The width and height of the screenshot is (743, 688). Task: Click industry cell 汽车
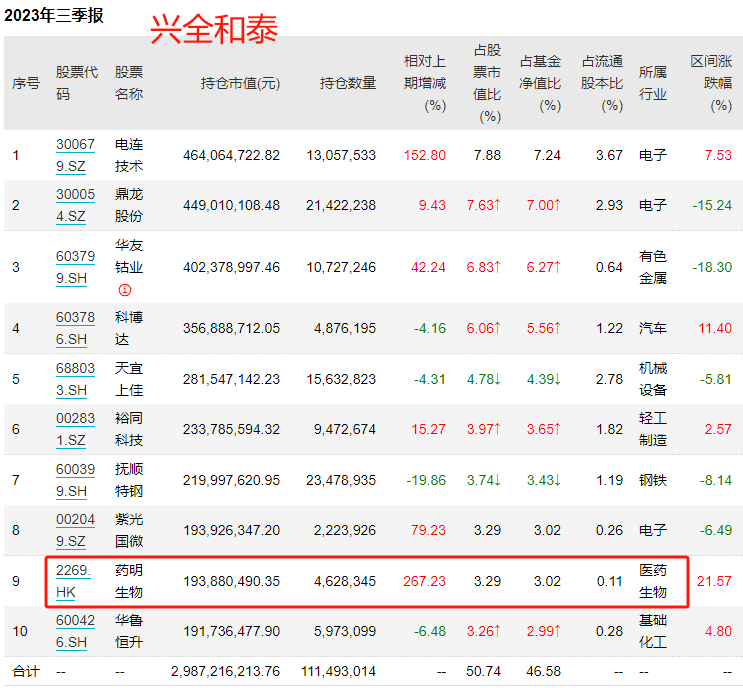pos(652,328)
